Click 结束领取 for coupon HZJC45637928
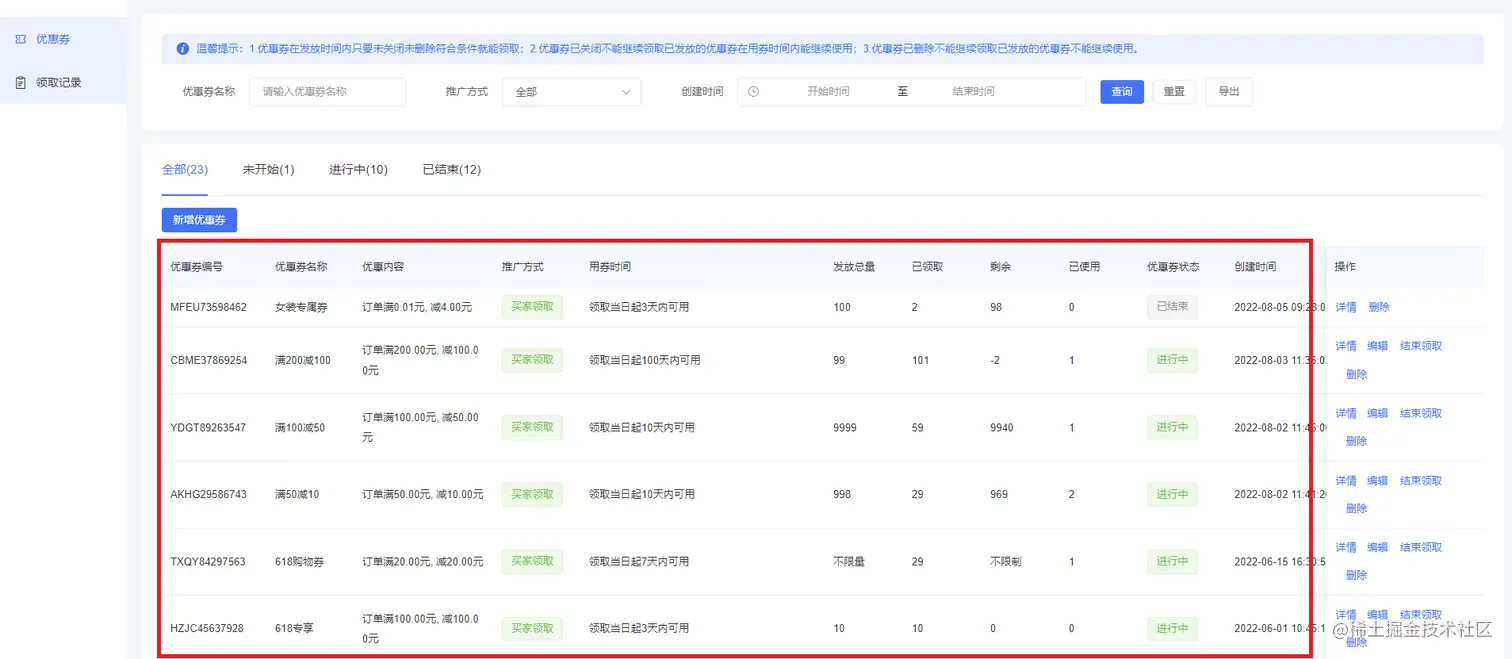This screenshot has height=659, width=1512. point(1421,615)
